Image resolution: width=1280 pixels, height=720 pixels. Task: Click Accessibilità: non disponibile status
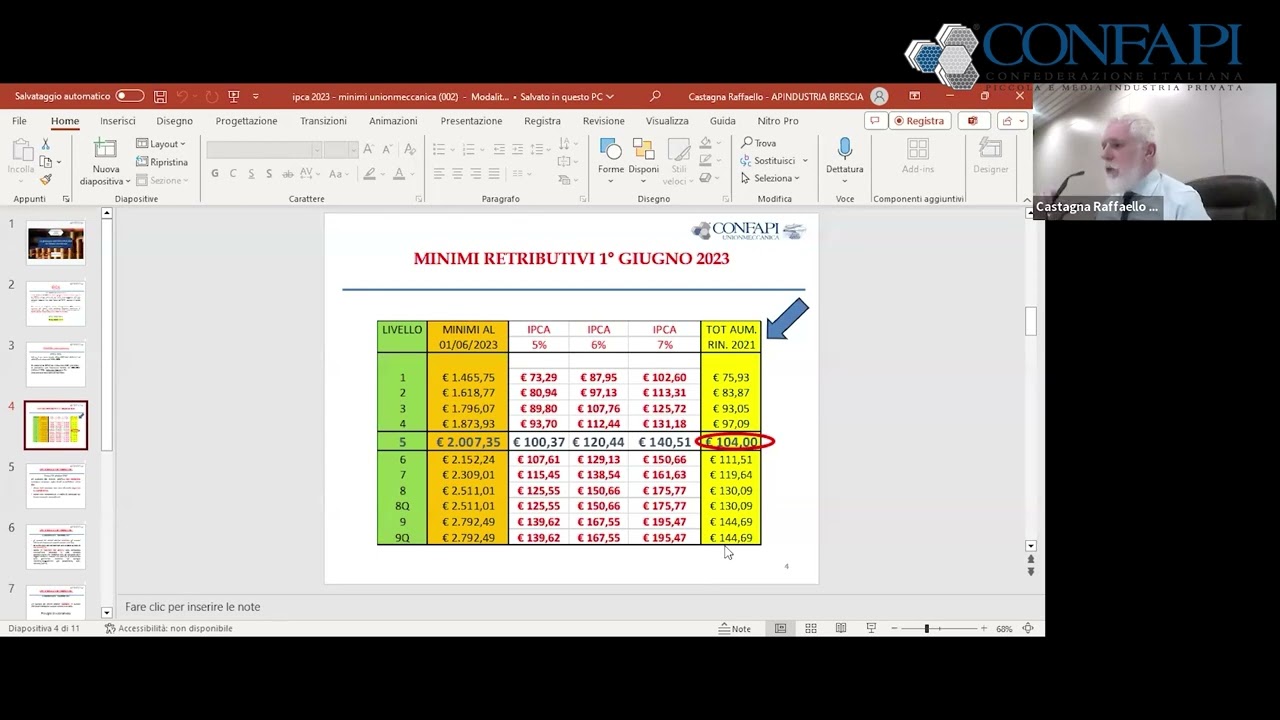pyautogui.click(x=168, y=628)
